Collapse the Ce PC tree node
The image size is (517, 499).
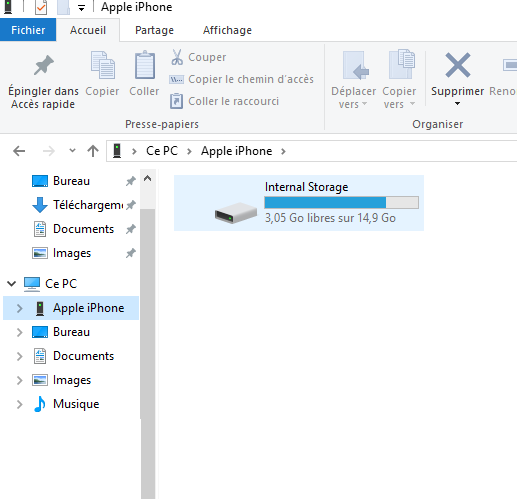tap(12, 284)
